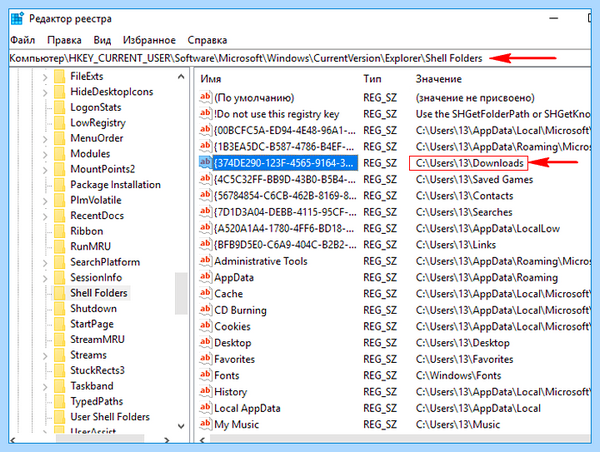Select the Shell Folders folder icon
The height and width of the screenshot is (452, 600).
(60, 293)
